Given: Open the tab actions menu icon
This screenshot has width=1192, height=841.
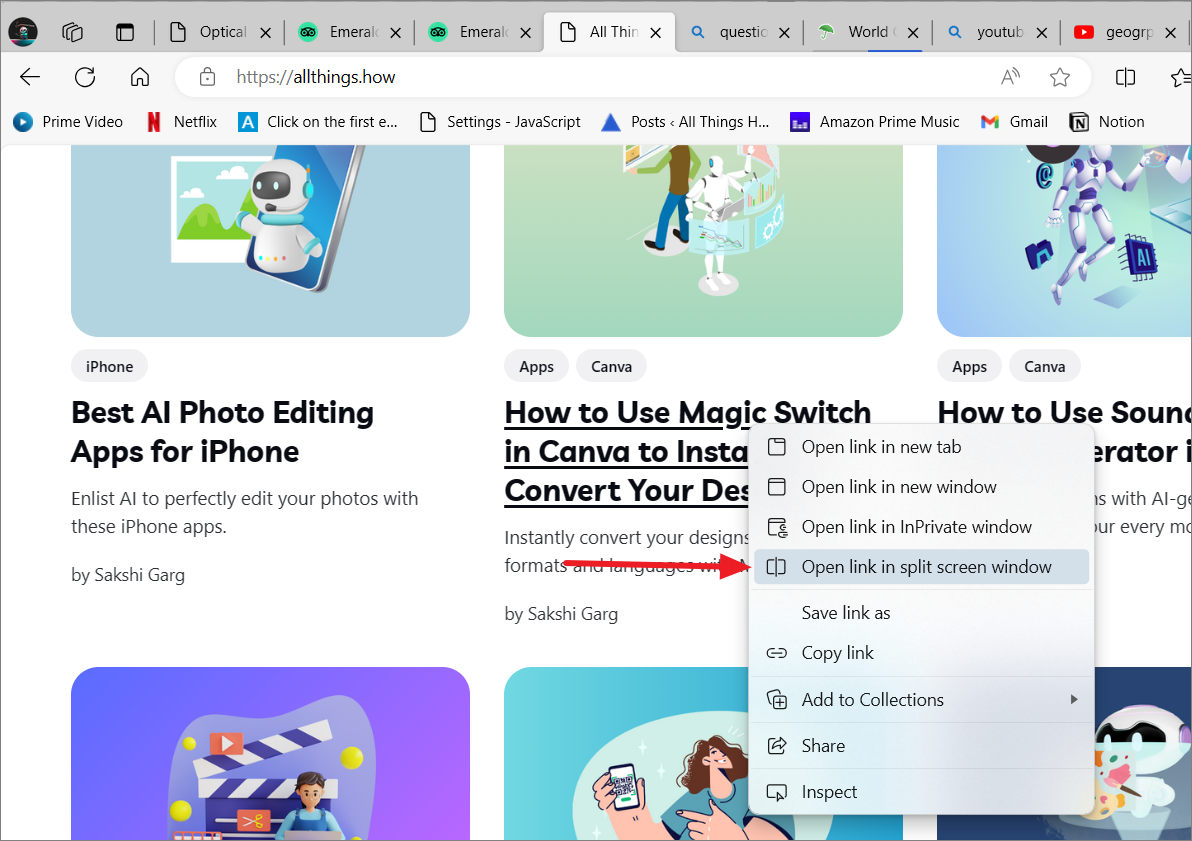Looking at the screenshot, I should [125, 32].
